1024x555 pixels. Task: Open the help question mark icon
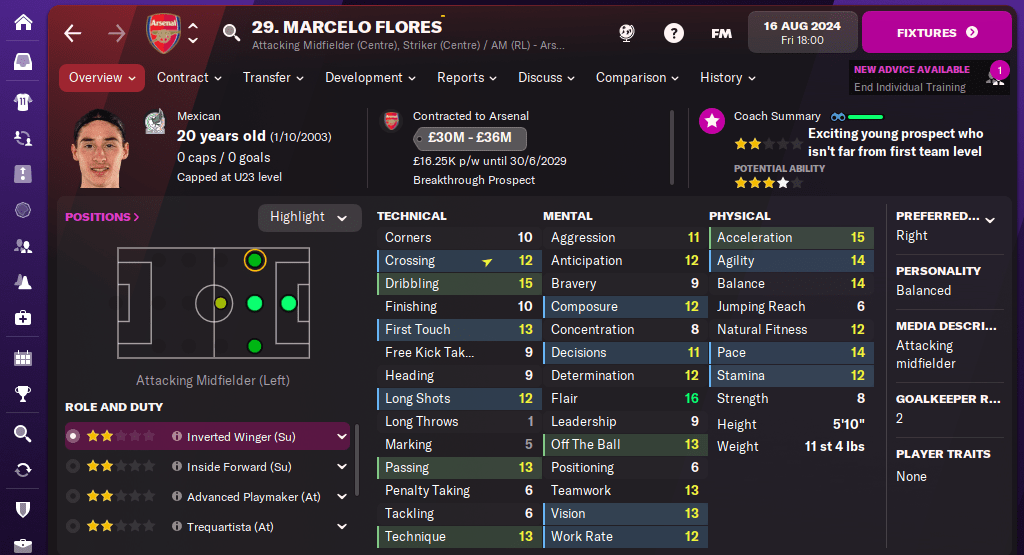pos(674,33)
